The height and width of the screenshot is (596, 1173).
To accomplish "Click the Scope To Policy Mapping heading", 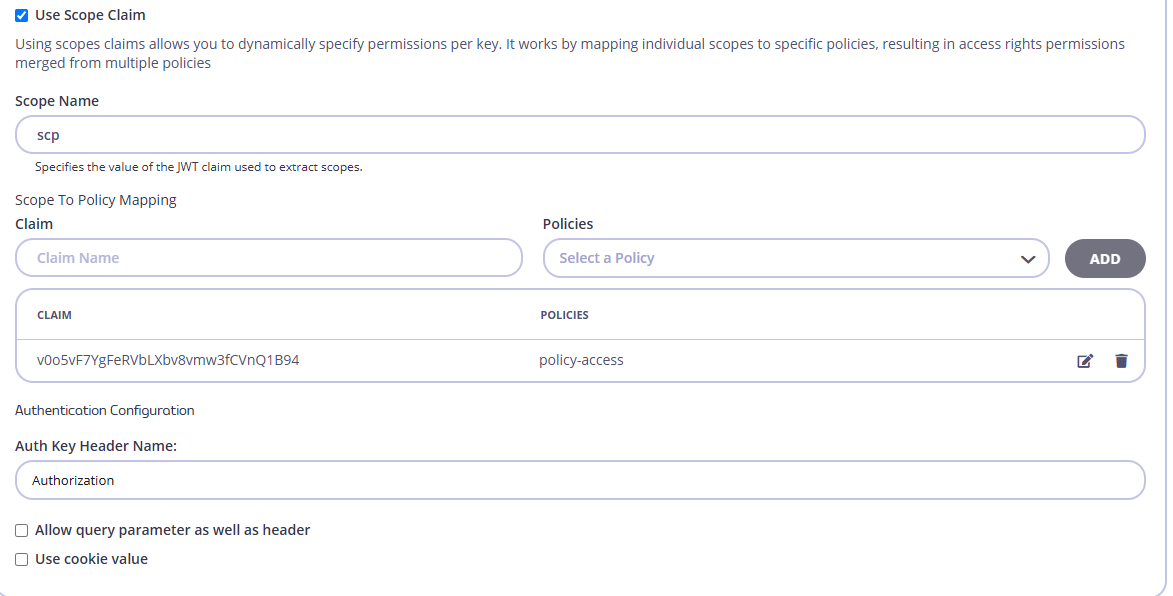I will 96,200.
